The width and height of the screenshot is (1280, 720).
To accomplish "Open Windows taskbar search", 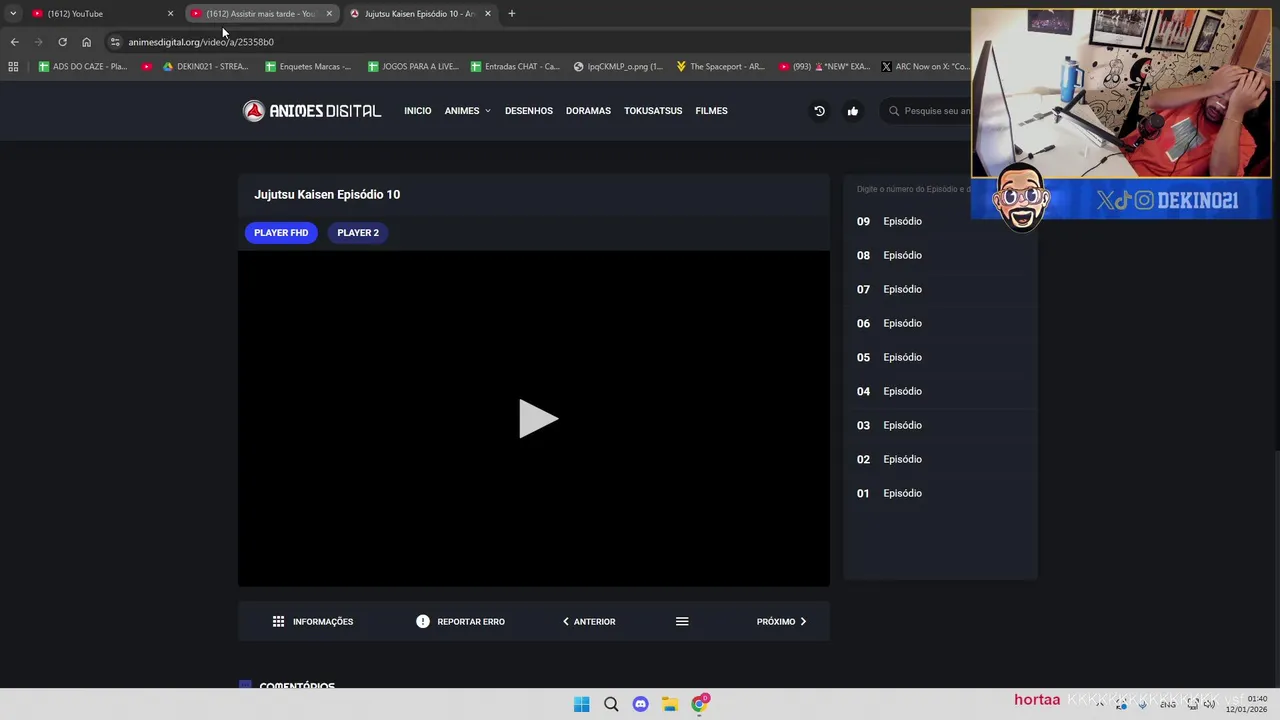I will [x=611, y=704].
